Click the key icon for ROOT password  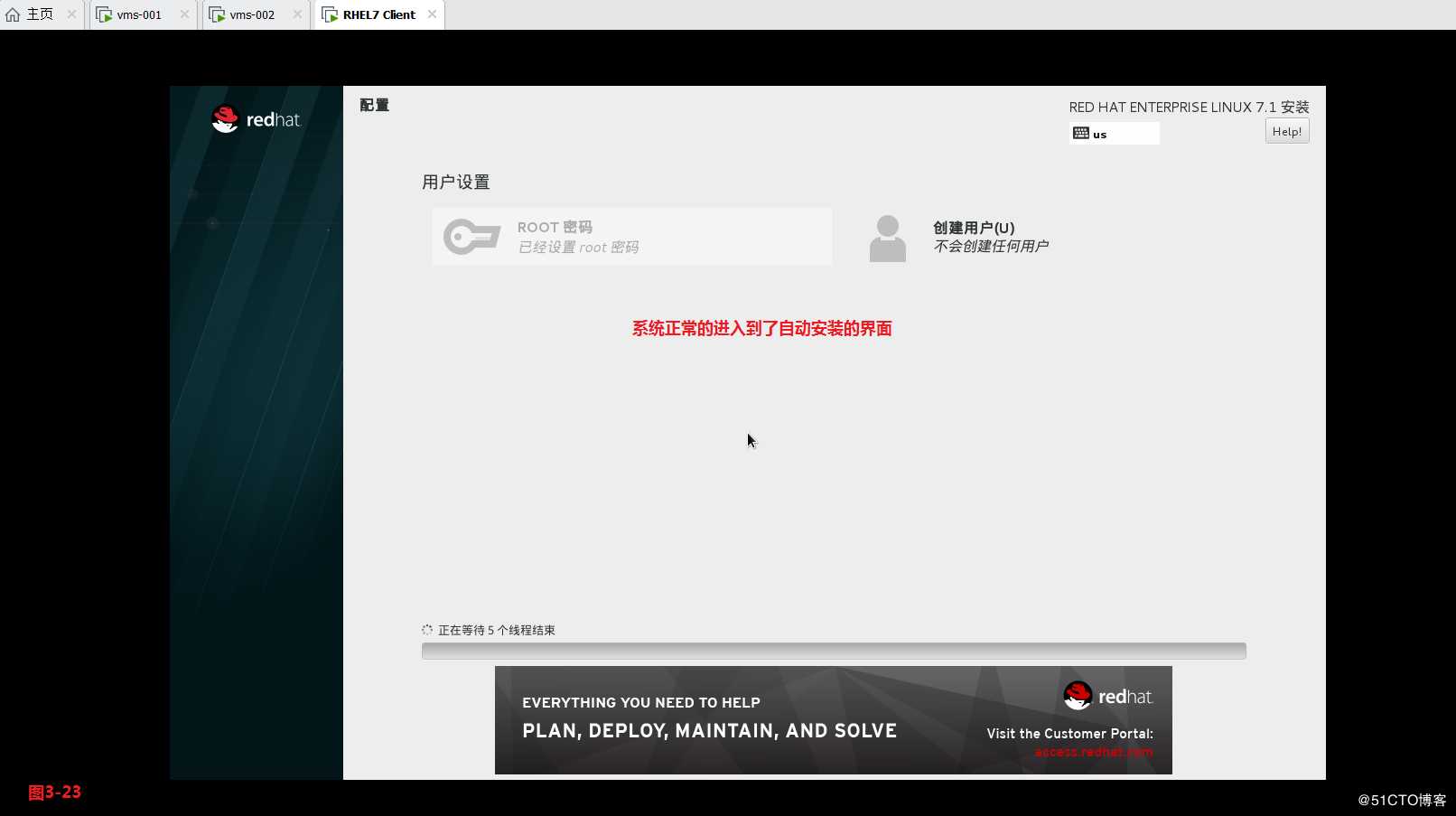pyautogui.click(x=471, y=237)
